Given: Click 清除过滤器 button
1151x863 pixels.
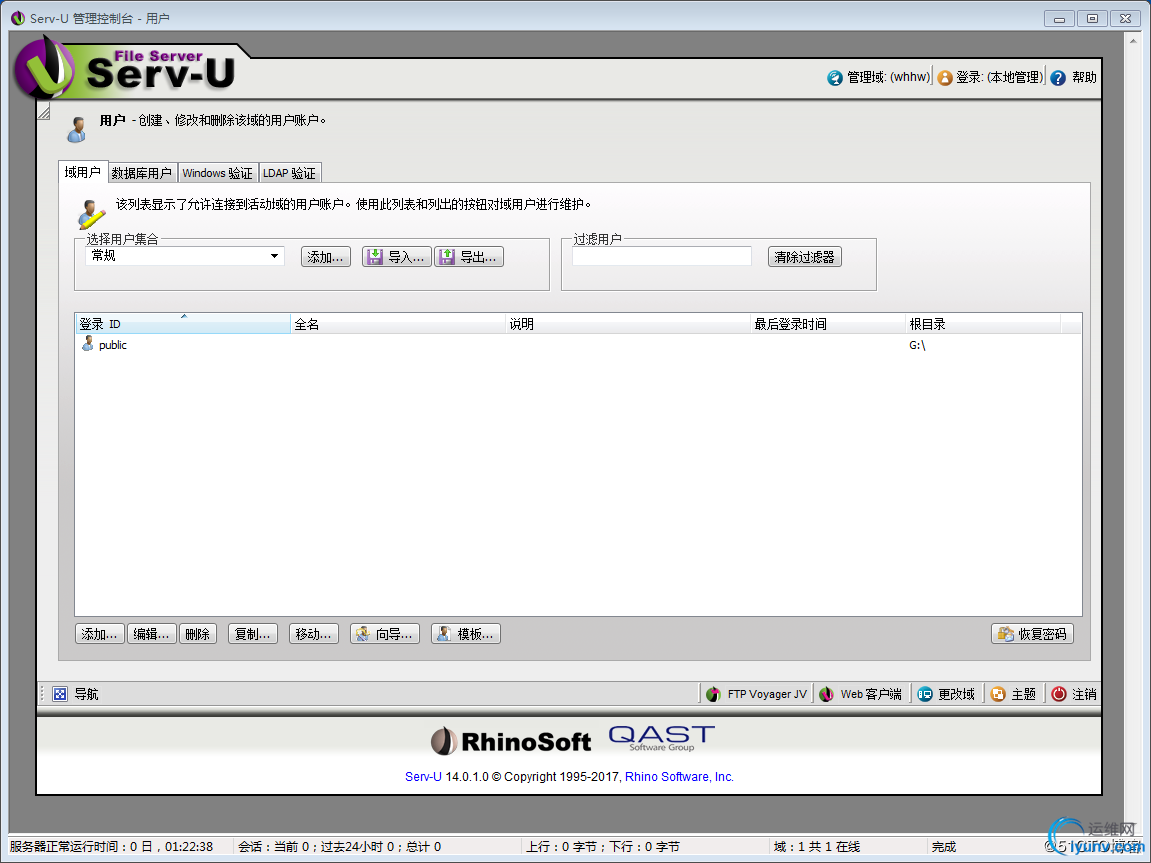Looking at the screenshot, I should pos(805,257).
